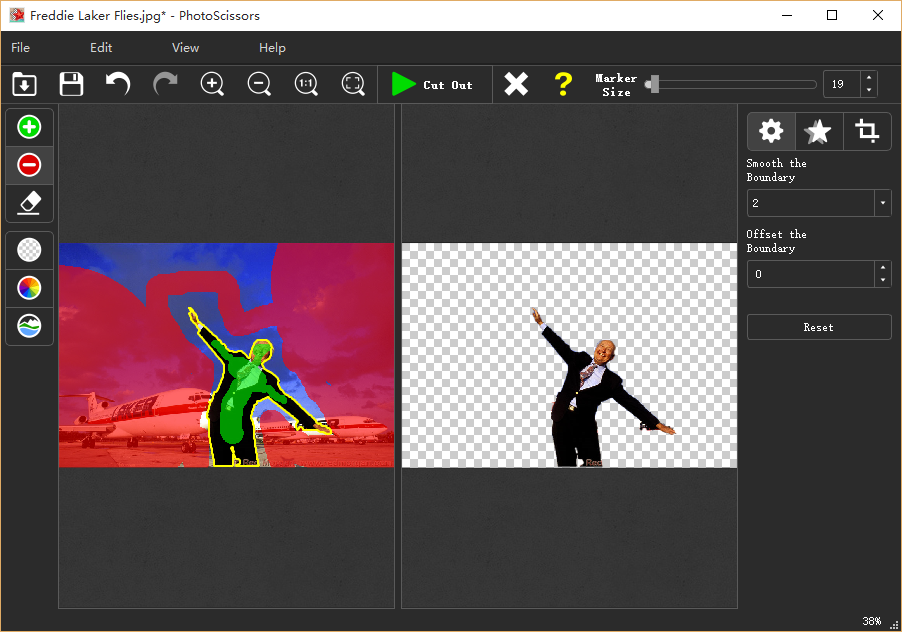The width and height of the screenshot is (902, 632).
Task: Open the File menu
Action: point(21,48)
